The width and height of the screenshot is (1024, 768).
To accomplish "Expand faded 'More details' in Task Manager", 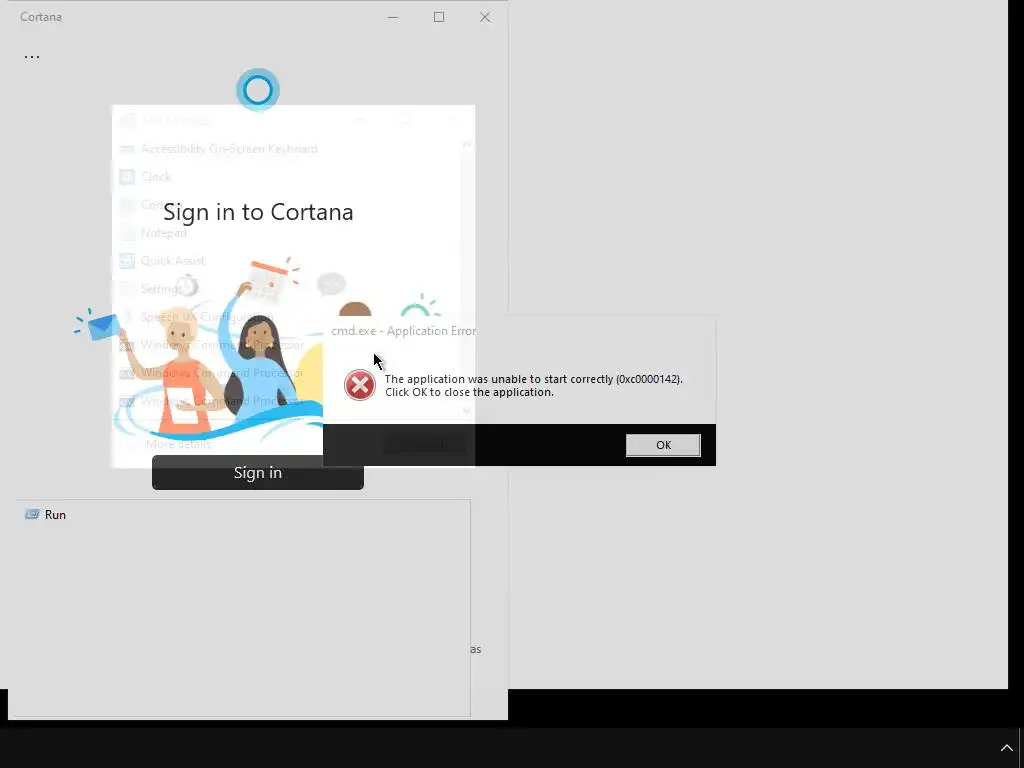I will [x=178, y=444].
